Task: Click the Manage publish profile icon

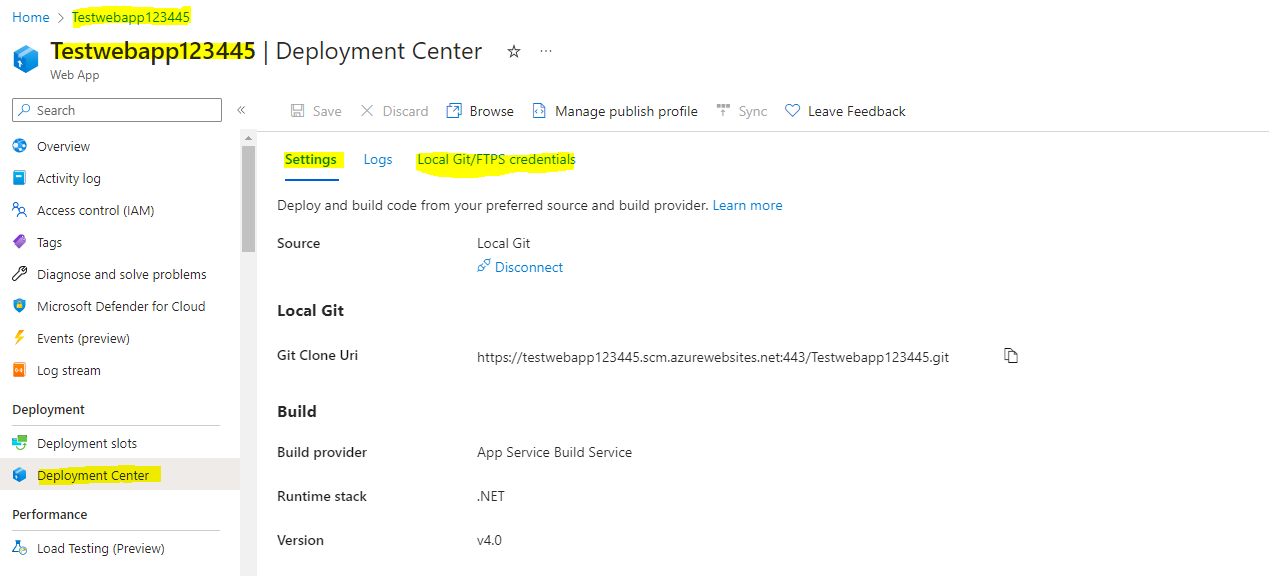Action: [x=539, y=111]
